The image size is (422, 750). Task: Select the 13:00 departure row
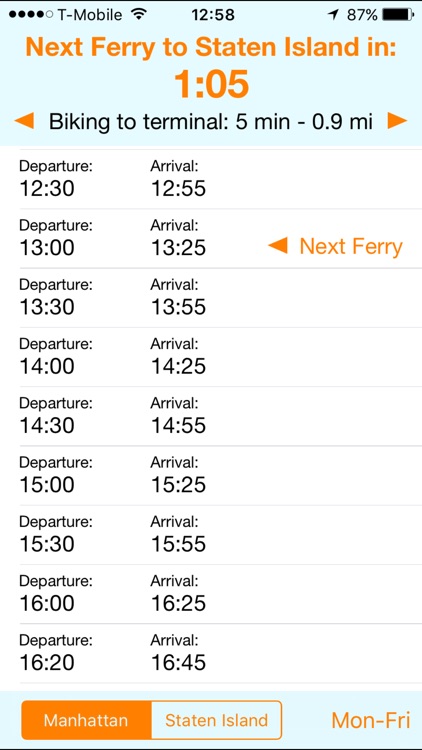click(x=211, y=239)
